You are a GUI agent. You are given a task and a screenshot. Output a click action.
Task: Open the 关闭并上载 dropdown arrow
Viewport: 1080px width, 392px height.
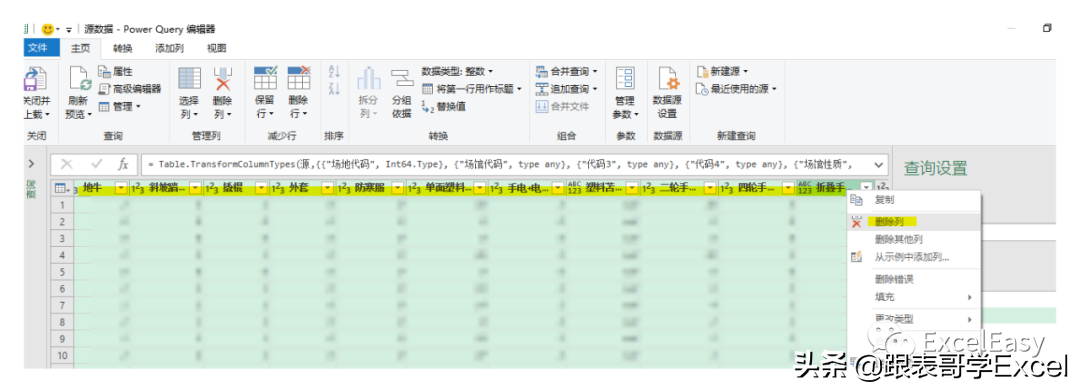tap(47, 115)
